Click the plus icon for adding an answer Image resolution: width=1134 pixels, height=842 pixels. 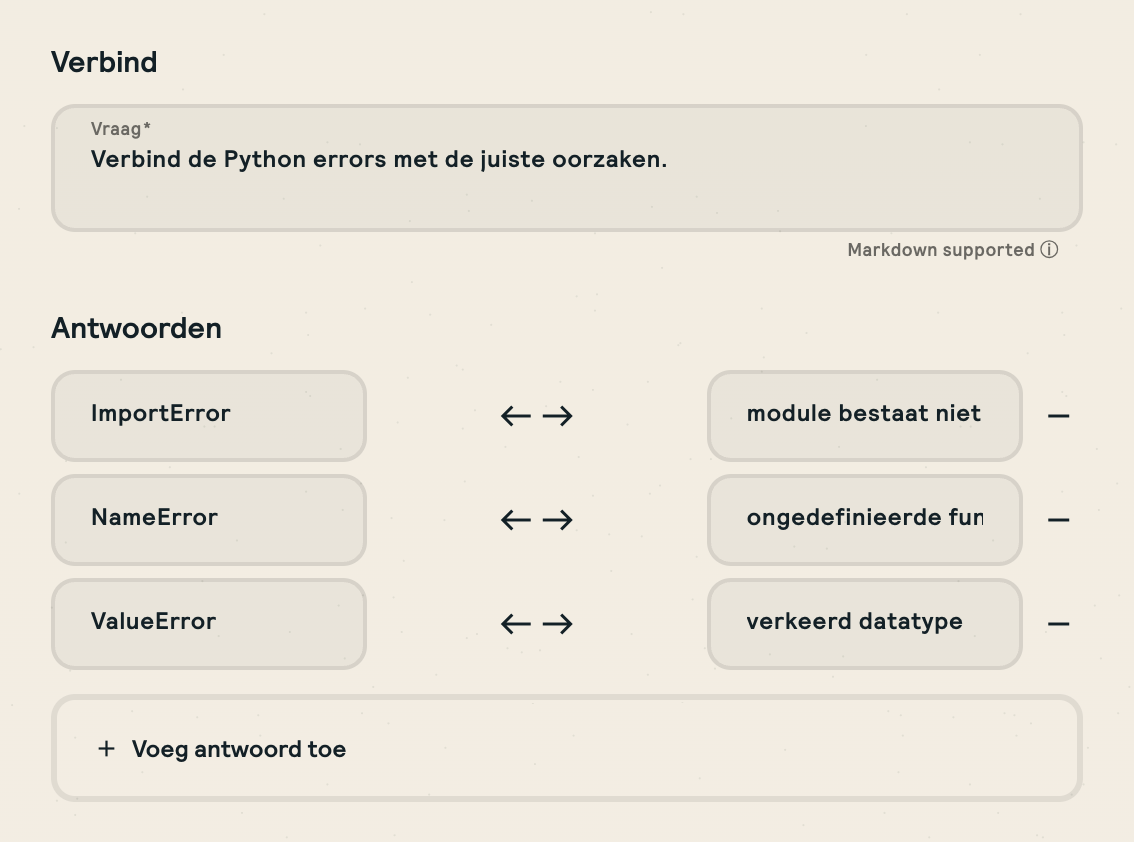pyautogui.click(x=106, y=749)
